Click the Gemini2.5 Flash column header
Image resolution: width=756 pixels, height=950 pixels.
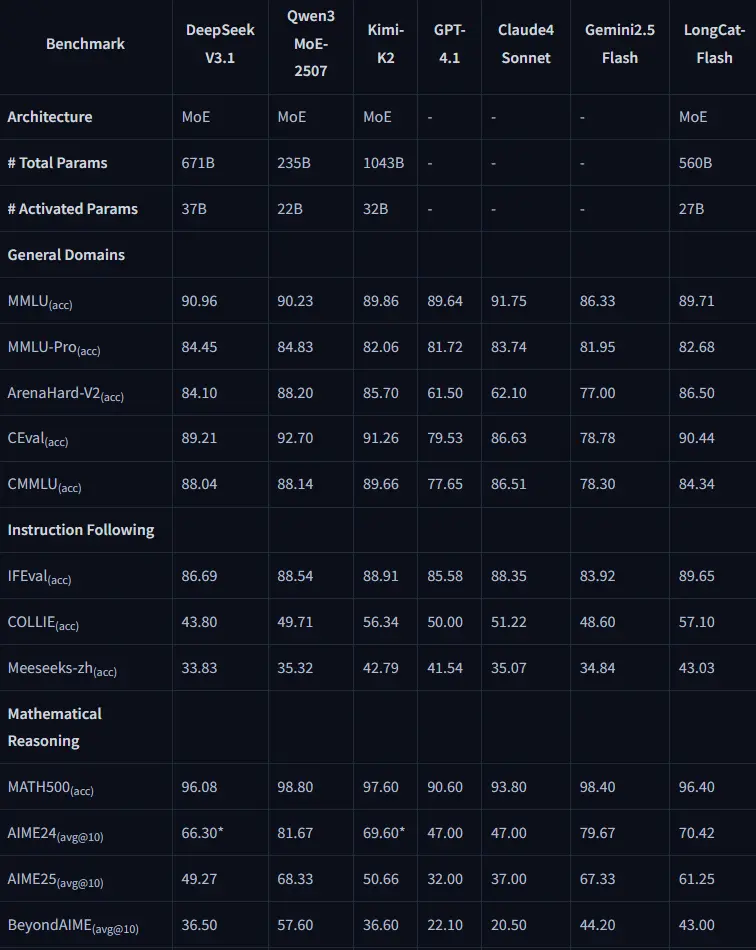tap(620, 44)
